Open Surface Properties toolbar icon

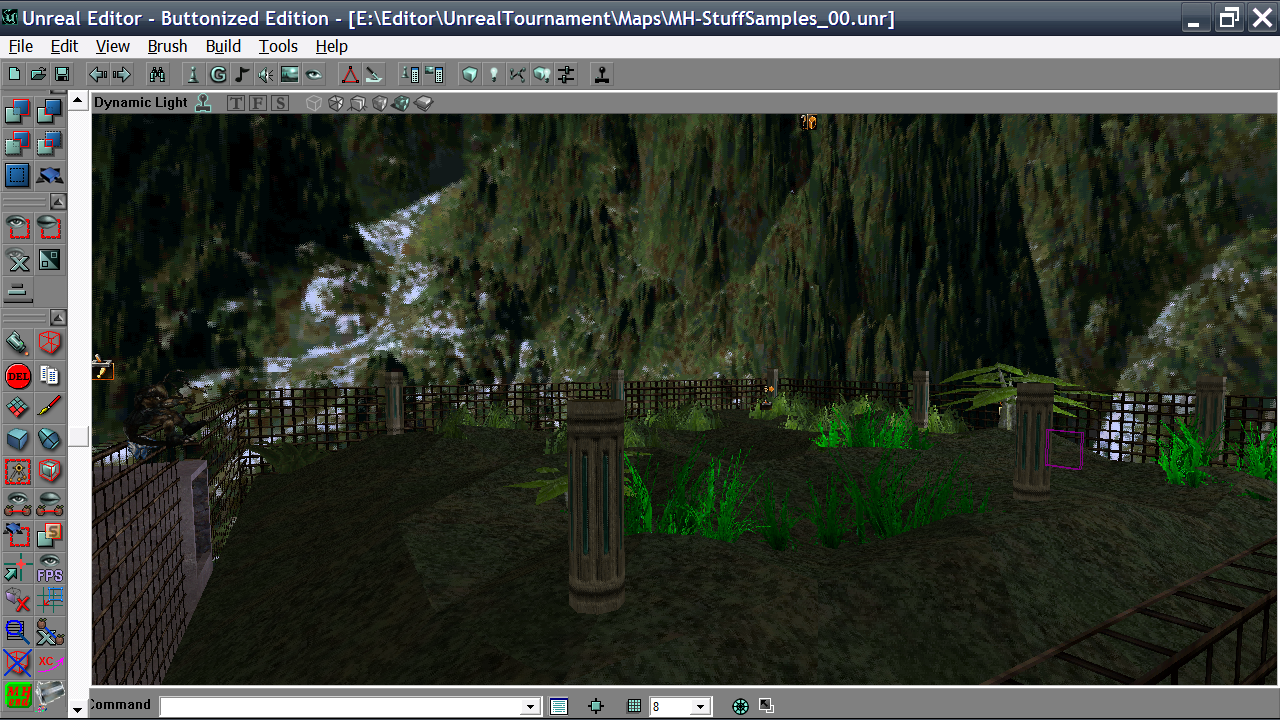pyautogui.click(x=434, y=74)
